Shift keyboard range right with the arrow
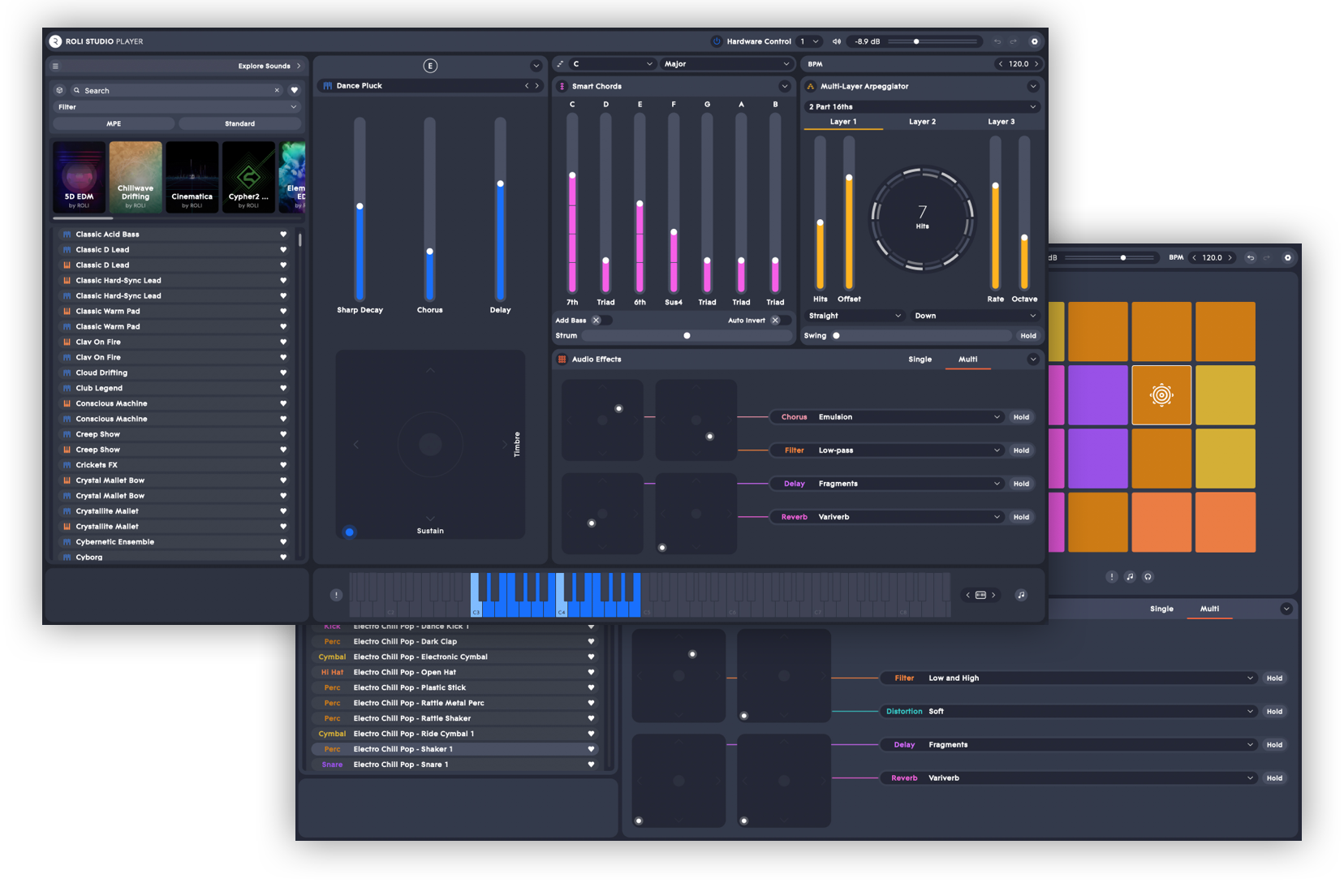This screenshot has height=896, width=1344. (993, 595)
